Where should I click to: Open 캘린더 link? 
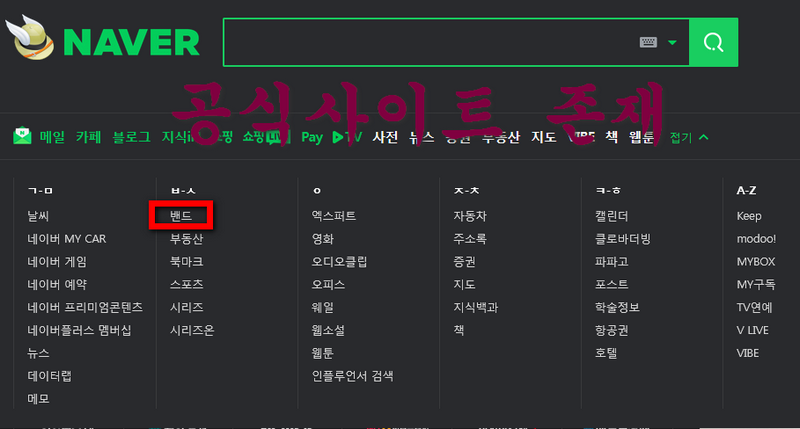[612, 216]
